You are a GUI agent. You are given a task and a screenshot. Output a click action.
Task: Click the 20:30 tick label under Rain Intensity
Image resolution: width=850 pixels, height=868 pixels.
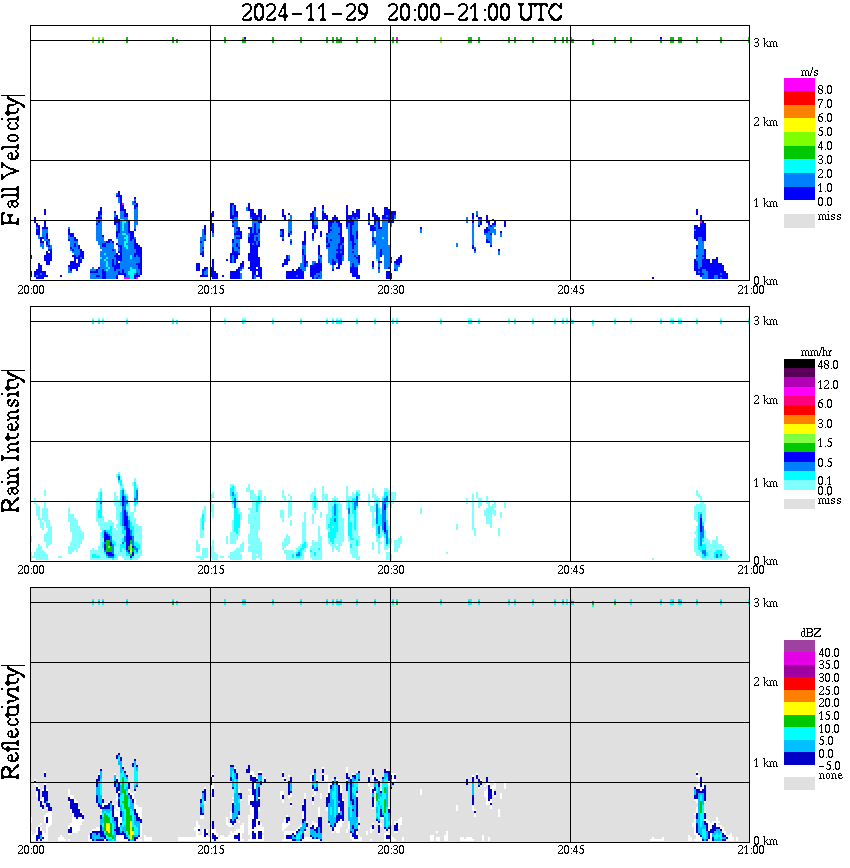click(x=391, y=570)
